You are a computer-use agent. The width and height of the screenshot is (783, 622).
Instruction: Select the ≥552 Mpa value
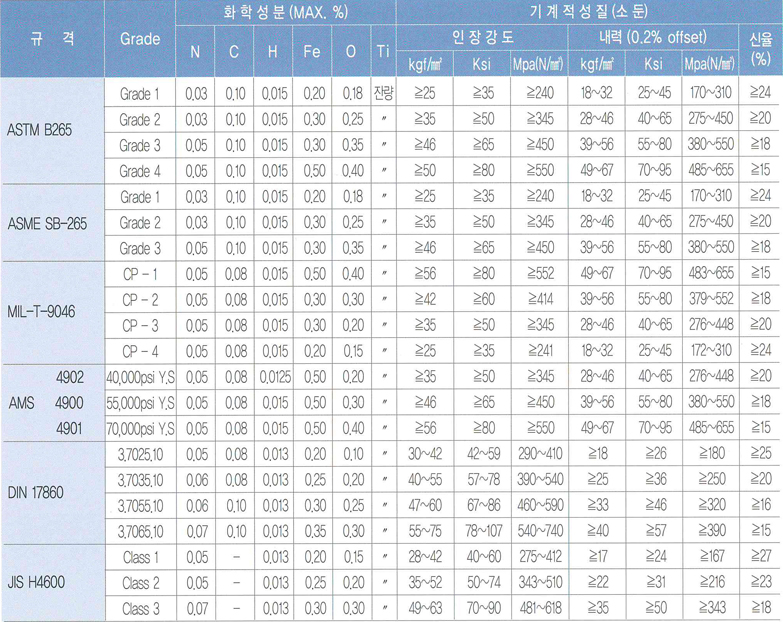(540, 274)
